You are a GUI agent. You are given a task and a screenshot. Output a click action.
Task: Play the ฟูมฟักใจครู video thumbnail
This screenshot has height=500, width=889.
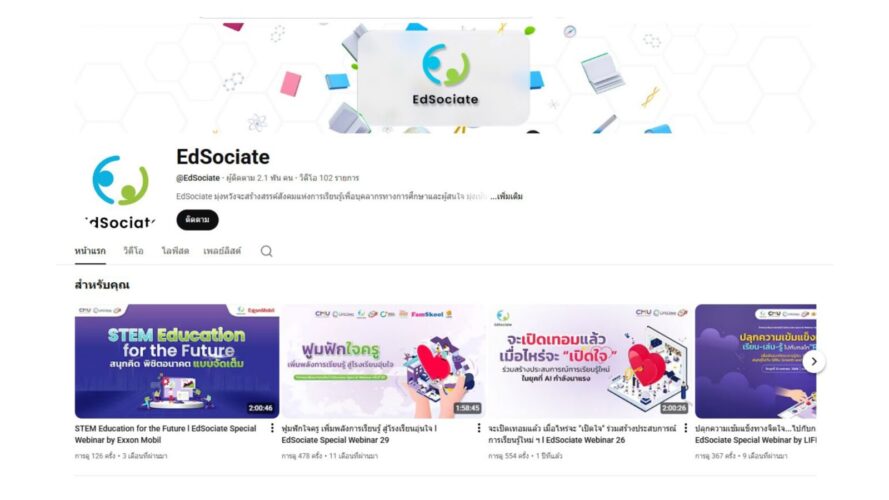[x=383, y=361]
